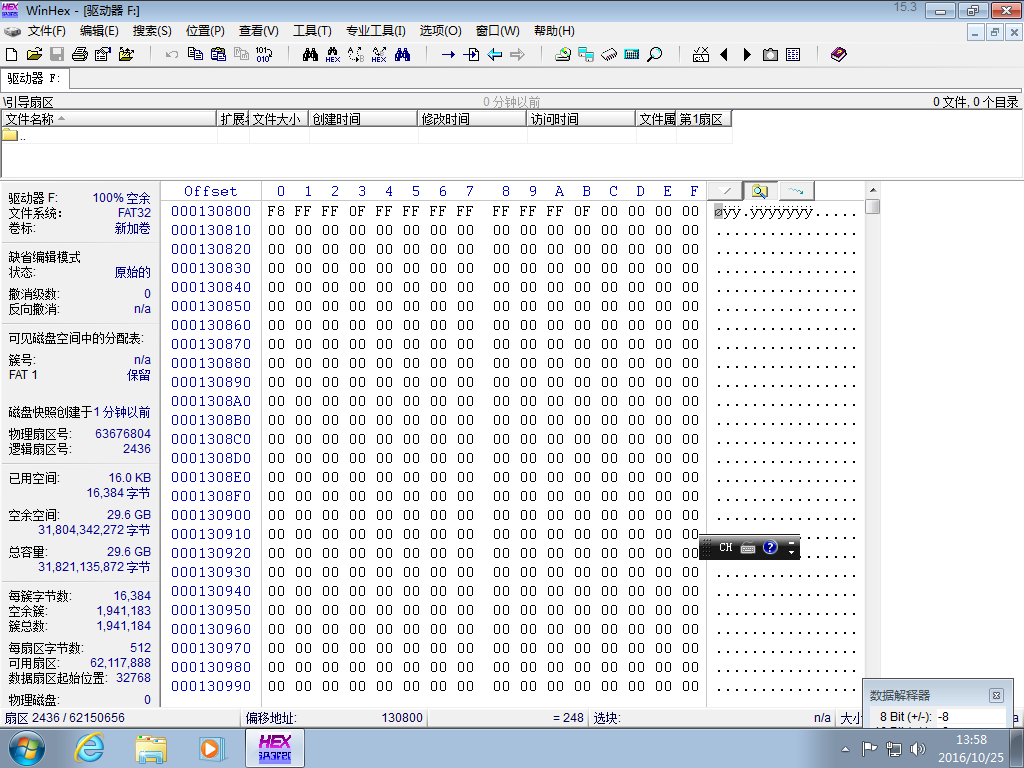The width and height of the screenshot is (1024, 768).
Task: Open the 窗口(W) menu
Action: tap(498, 31)
